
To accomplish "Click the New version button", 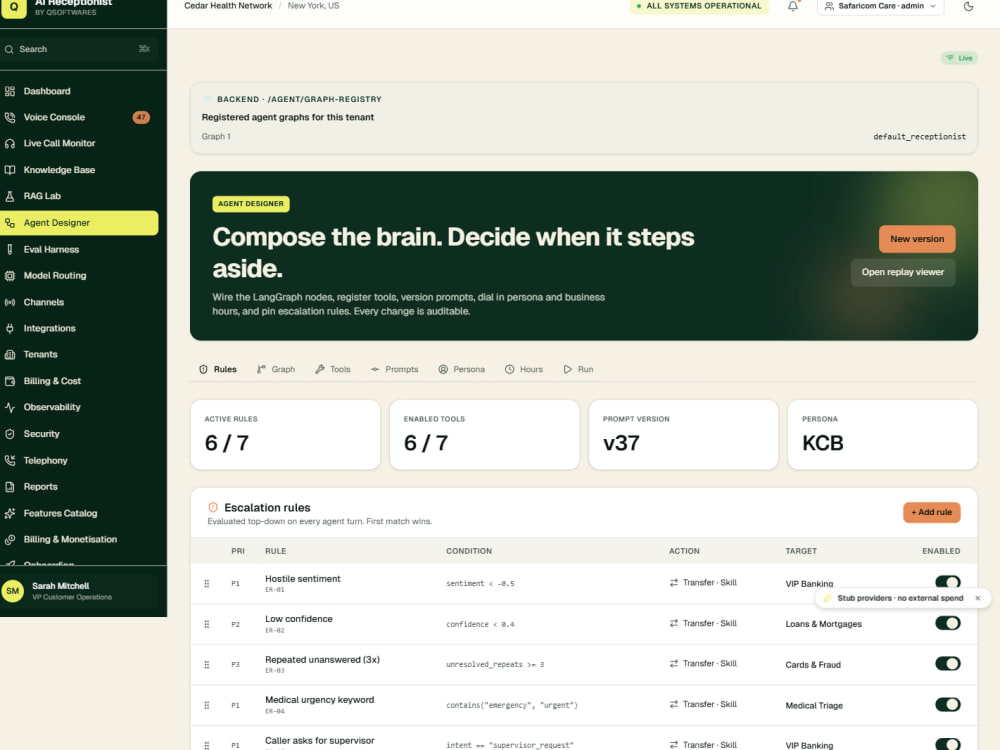I will tap(917, 239).
